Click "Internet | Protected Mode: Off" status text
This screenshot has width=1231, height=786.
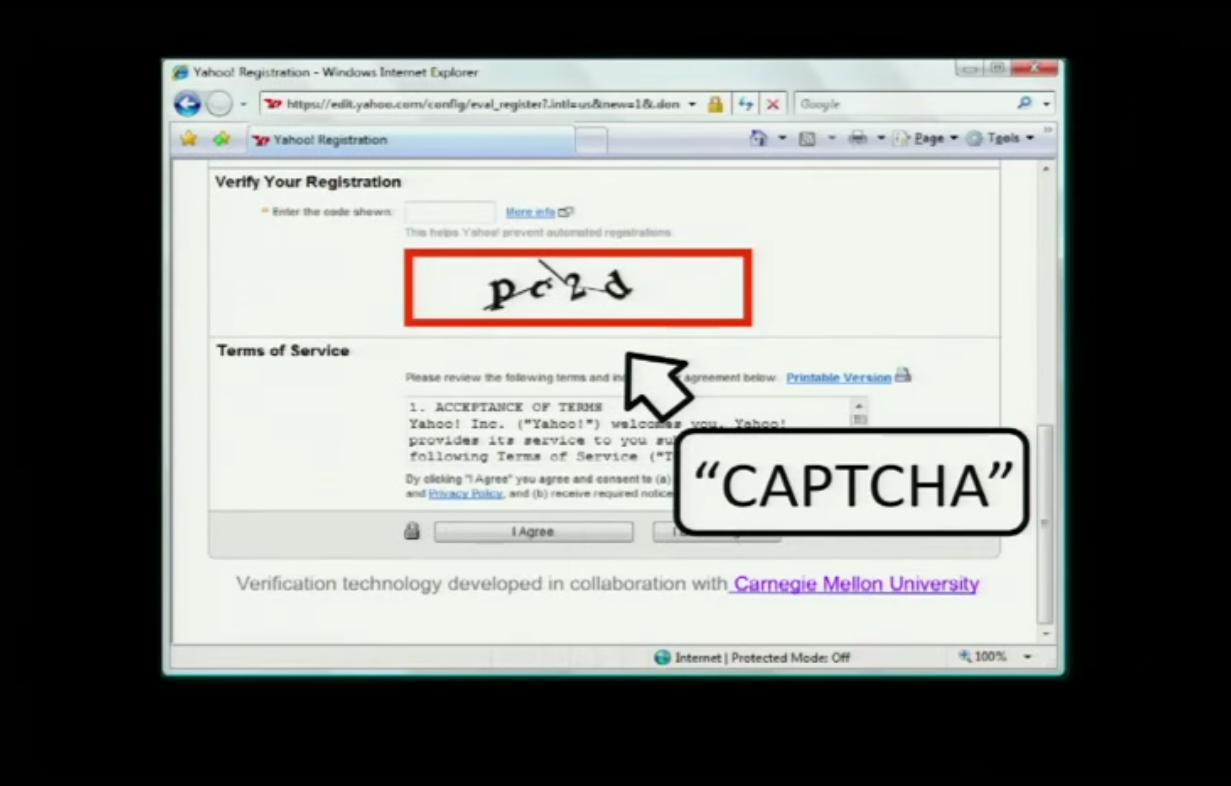tap(762, 658)
